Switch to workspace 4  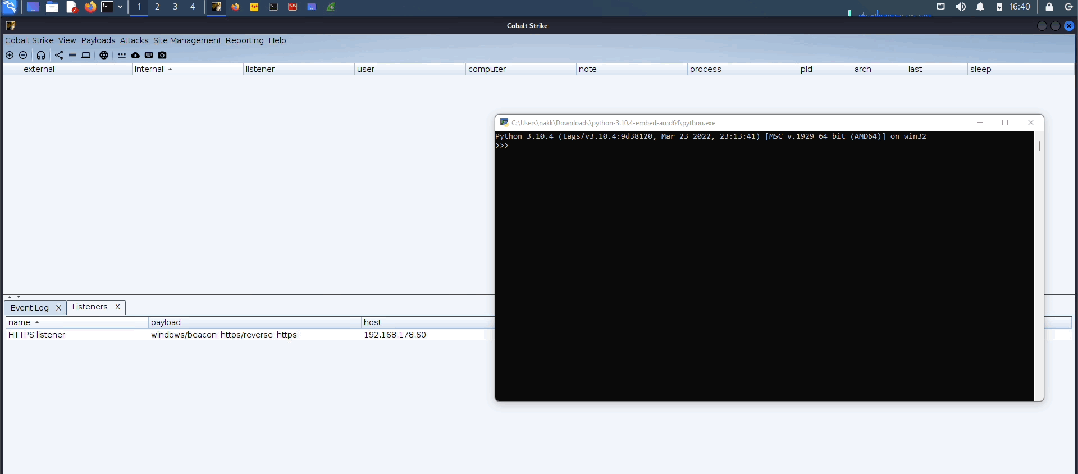pyautogui.click(x=192, y=7)
